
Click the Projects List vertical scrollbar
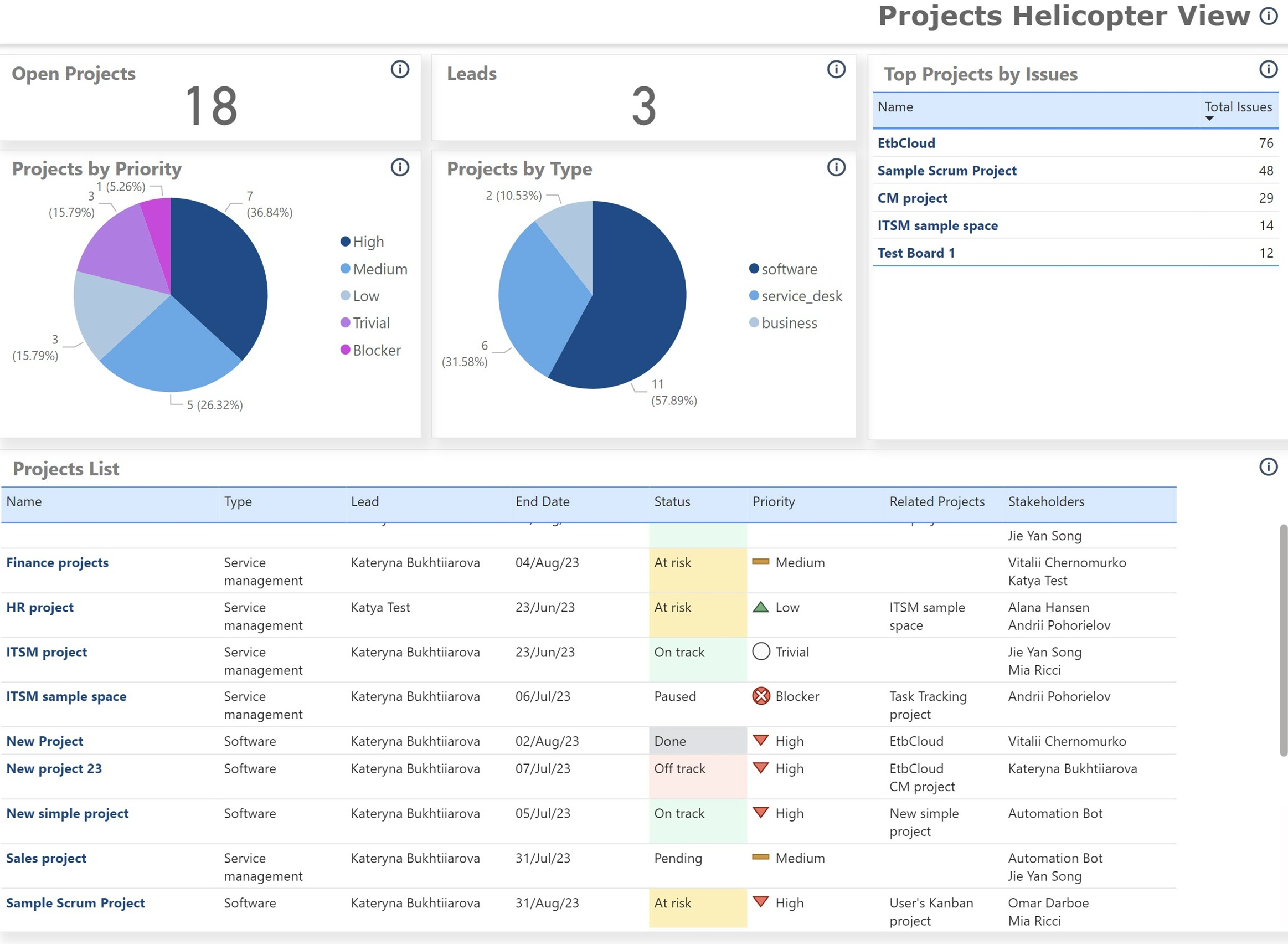1283,640
